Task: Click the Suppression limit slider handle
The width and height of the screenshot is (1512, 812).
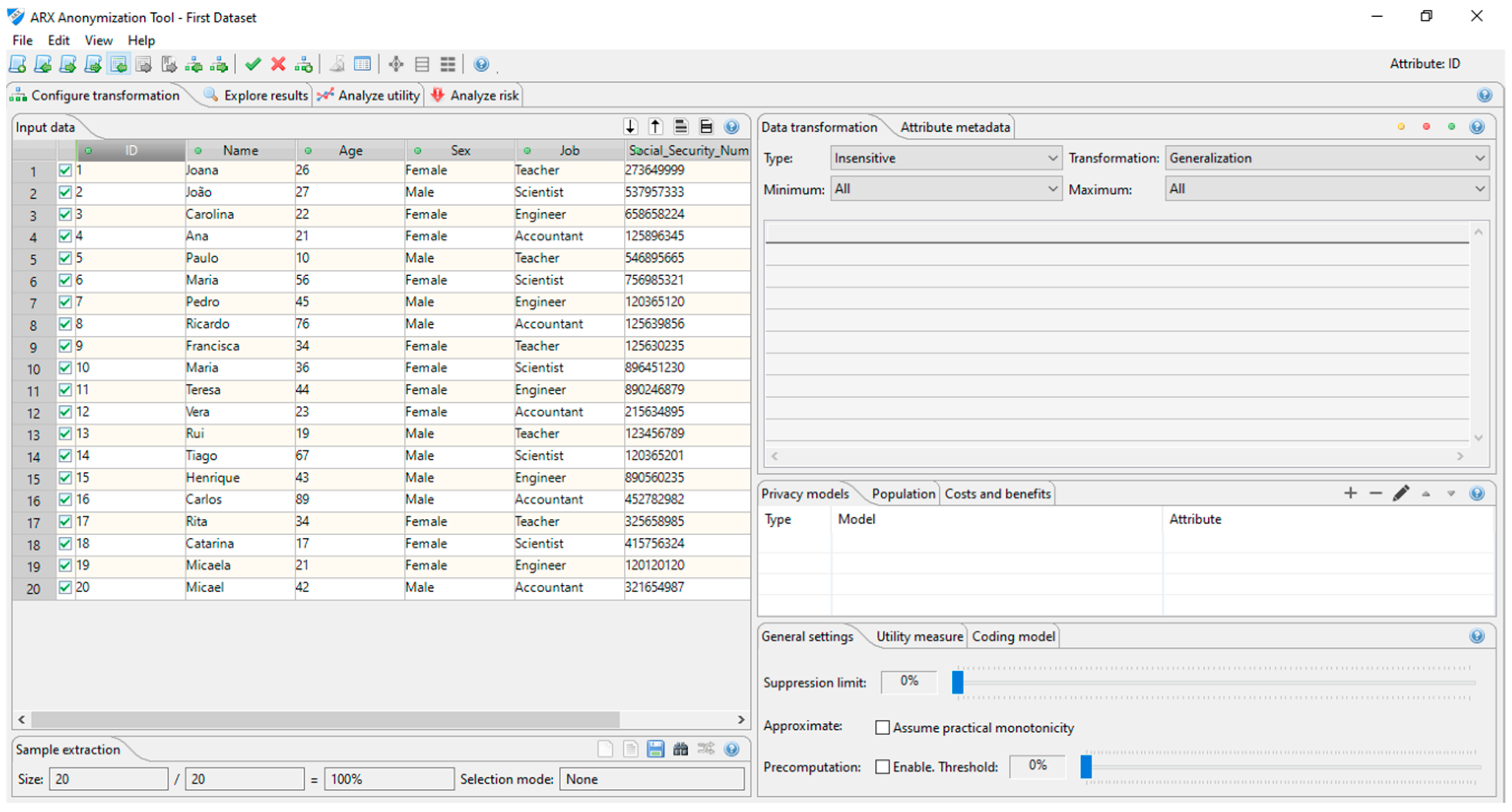Action: pyautogui.click(x=957, y=682)
